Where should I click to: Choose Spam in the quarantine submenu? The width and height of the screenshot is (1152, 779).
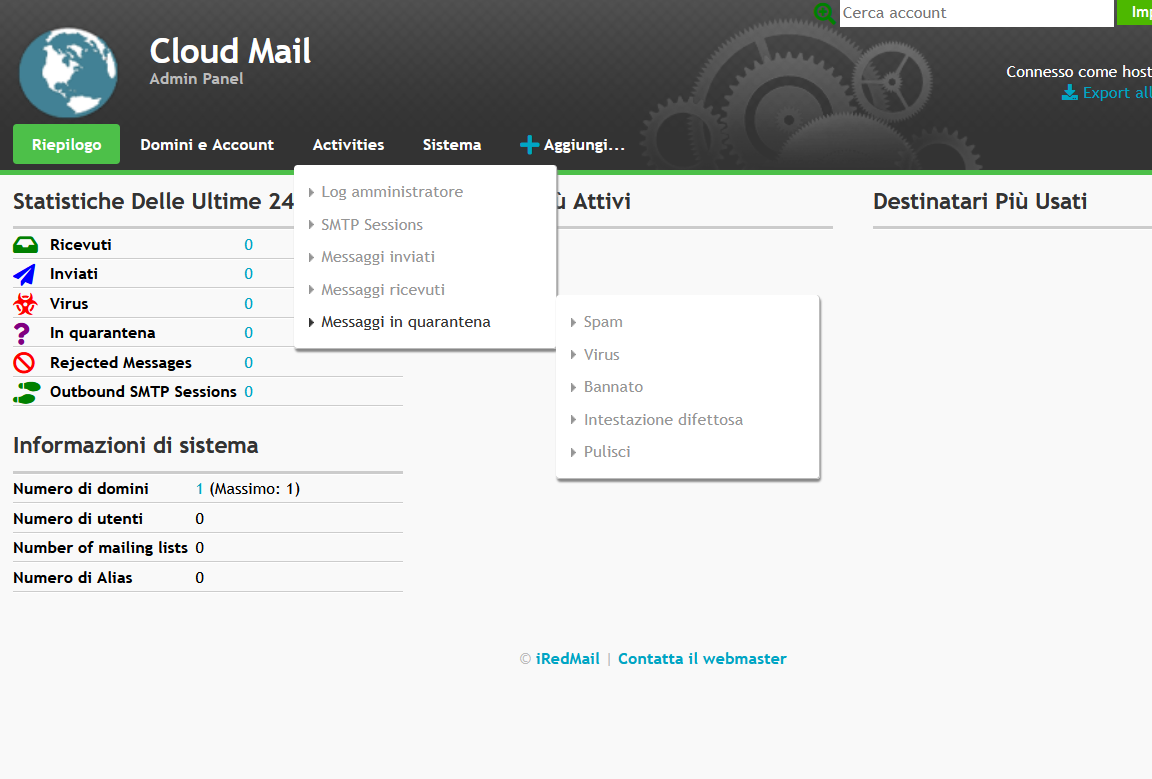(603, 322)
